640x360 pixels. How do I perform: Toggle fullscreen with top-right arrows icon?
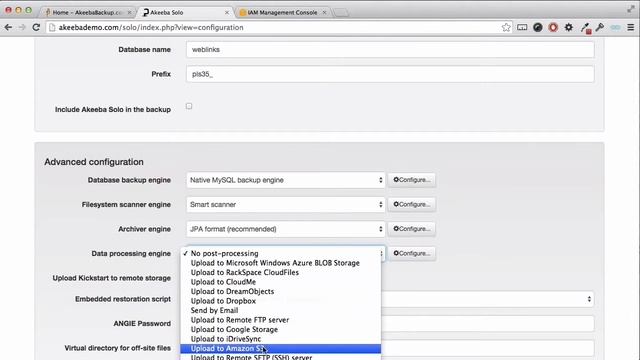point(631,9)
